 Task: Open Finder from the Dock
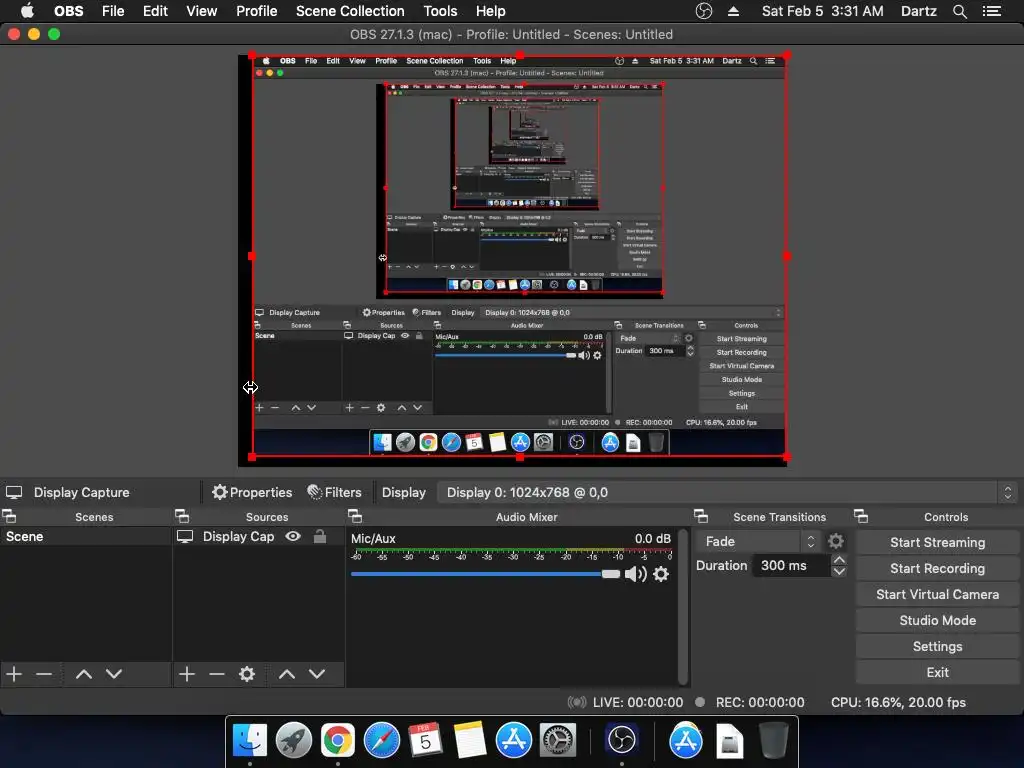click(x=250, y=740)
